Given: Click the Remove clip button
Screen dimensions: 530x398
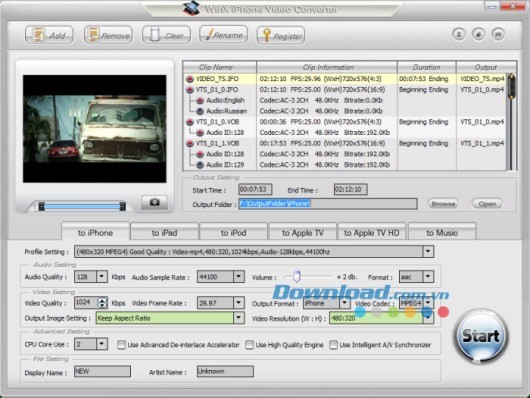Looking at the screenshot, I should (x=108, y=35).
